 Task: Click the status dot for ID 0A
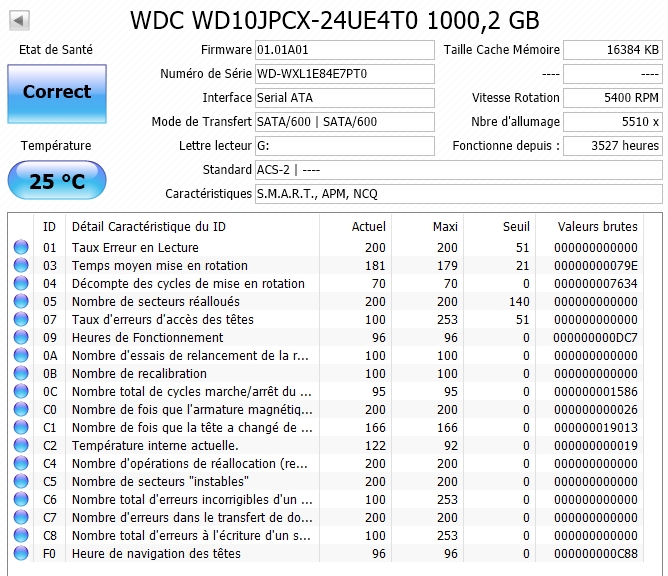point(21,355)
